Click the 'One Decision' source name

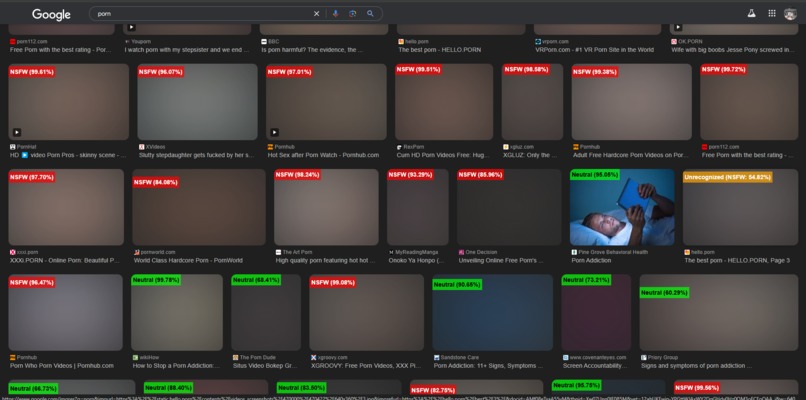pos(481,252)
